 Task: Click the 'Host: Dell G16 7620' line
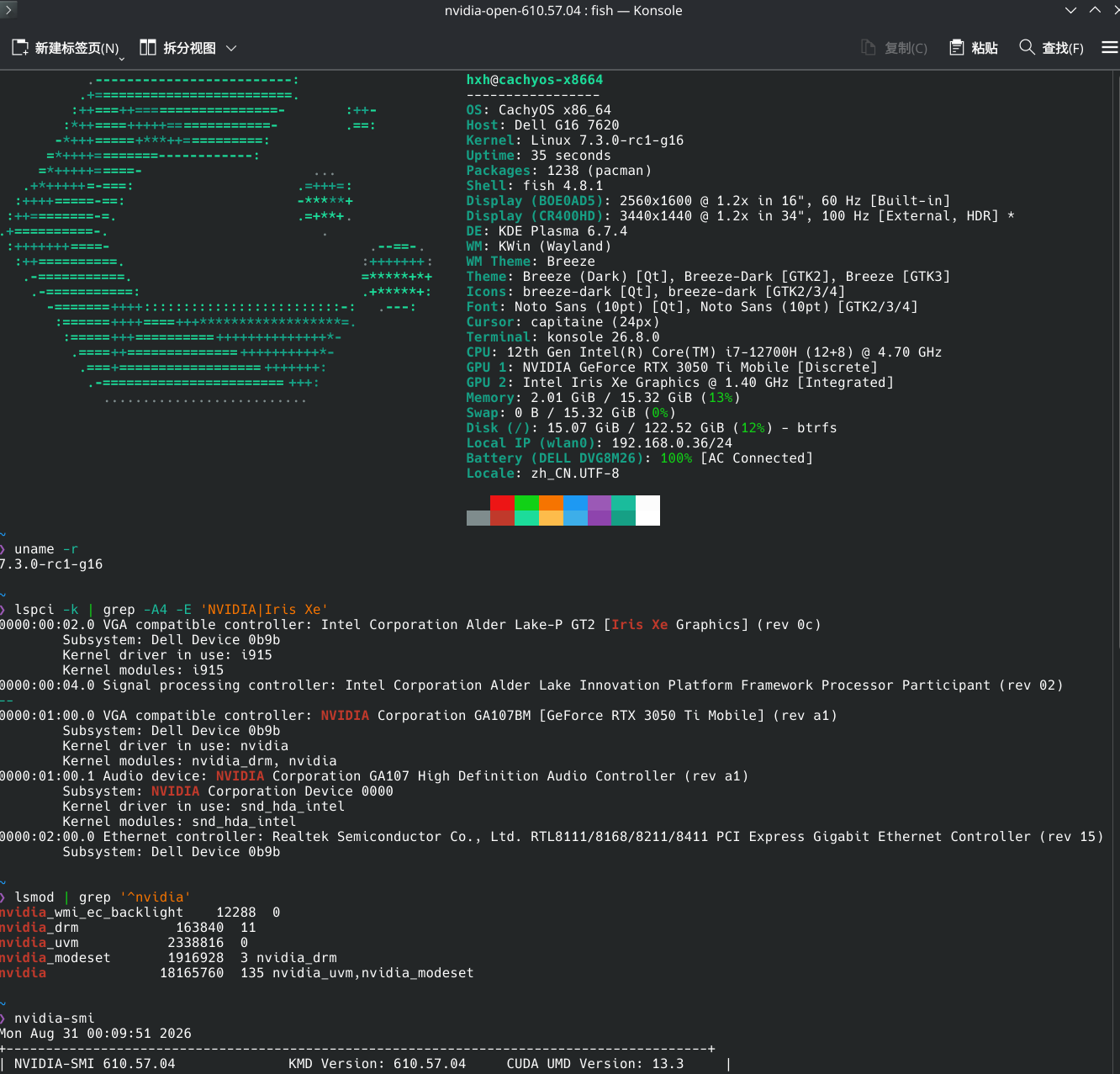(x=543, y=125)
